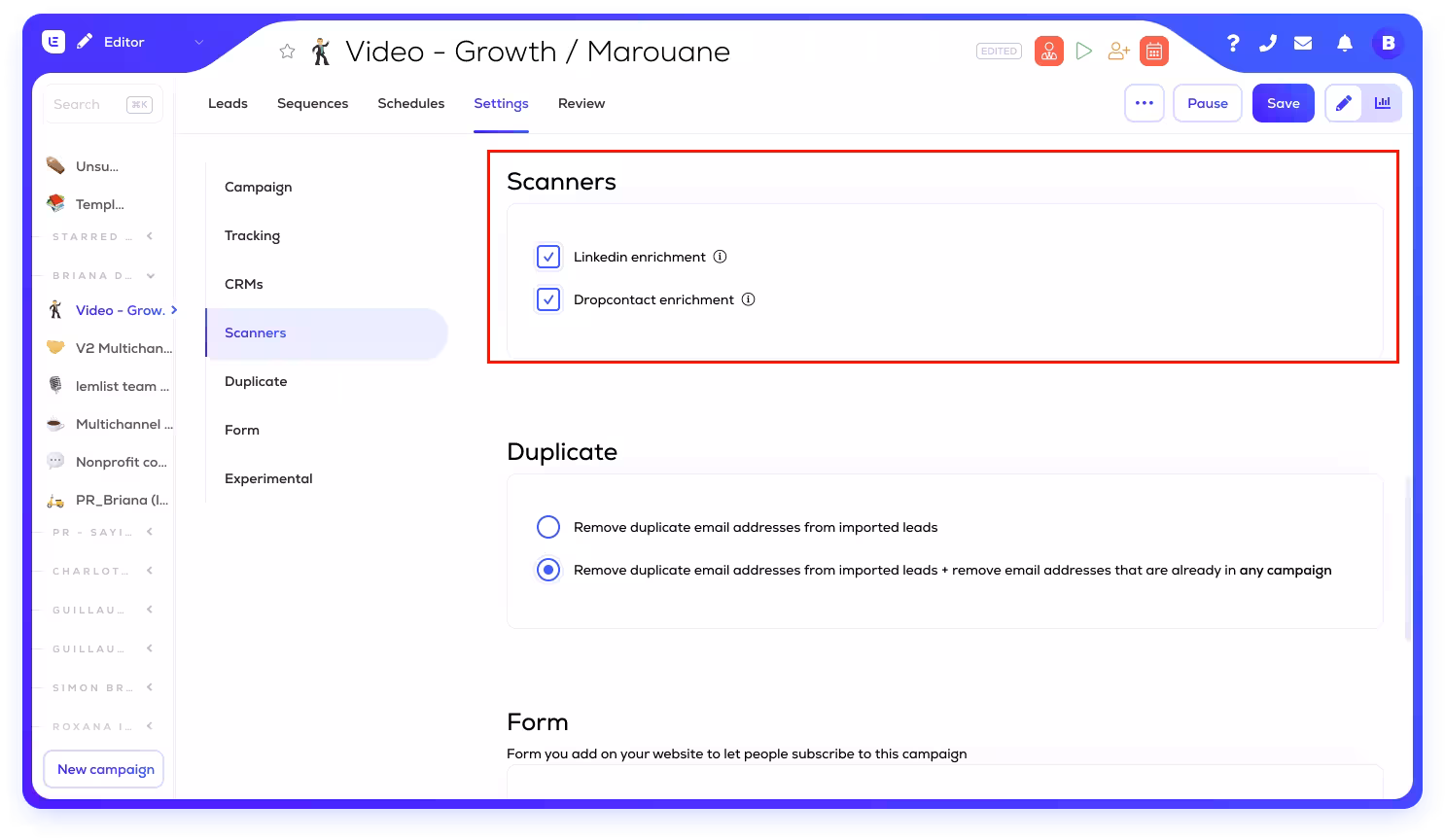
Task: Click the green play campaign icon
Action: pyautogui.click(x=1084, y=51)
